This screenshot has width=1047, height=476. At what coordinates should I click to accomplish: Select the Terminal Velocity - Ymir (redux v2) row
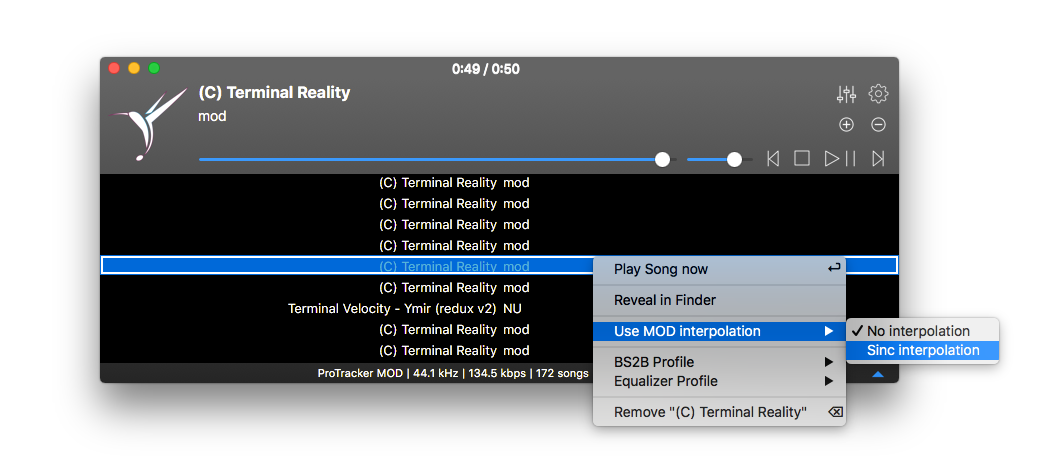(x=499, y=308)
